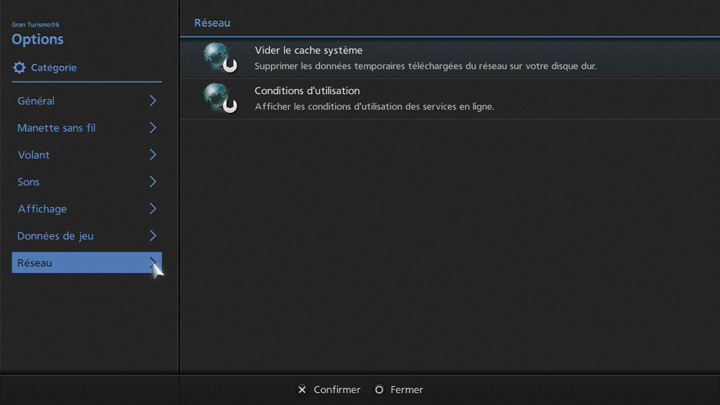Click the Fermer label to close
This screenshot has width=720, height=405.
(x=406, y=390)
